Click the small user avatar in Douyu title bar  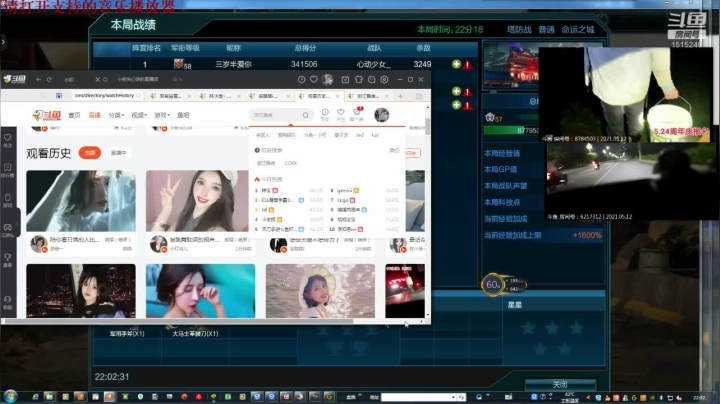(x=327, y=79)
